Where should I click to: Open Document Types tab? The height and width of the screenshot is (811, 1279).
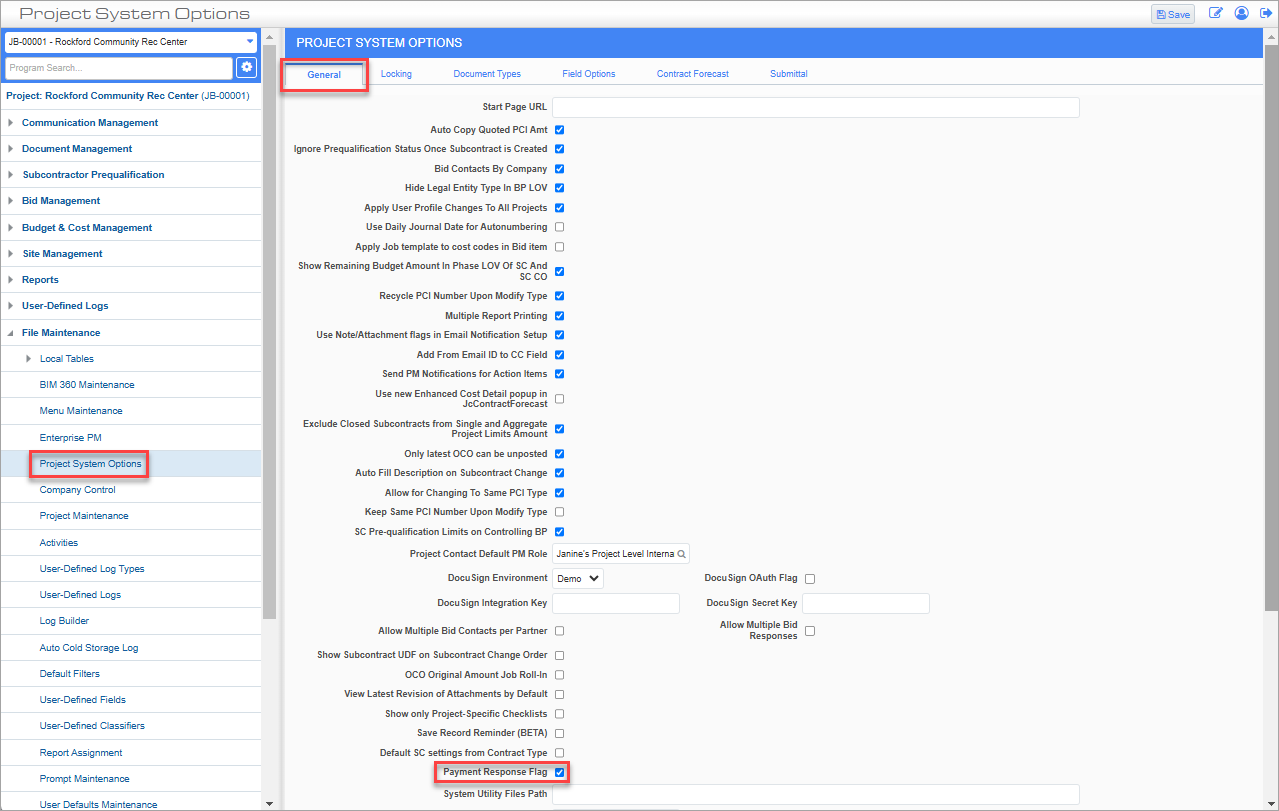pyautogui.click(x=487, y=74)
